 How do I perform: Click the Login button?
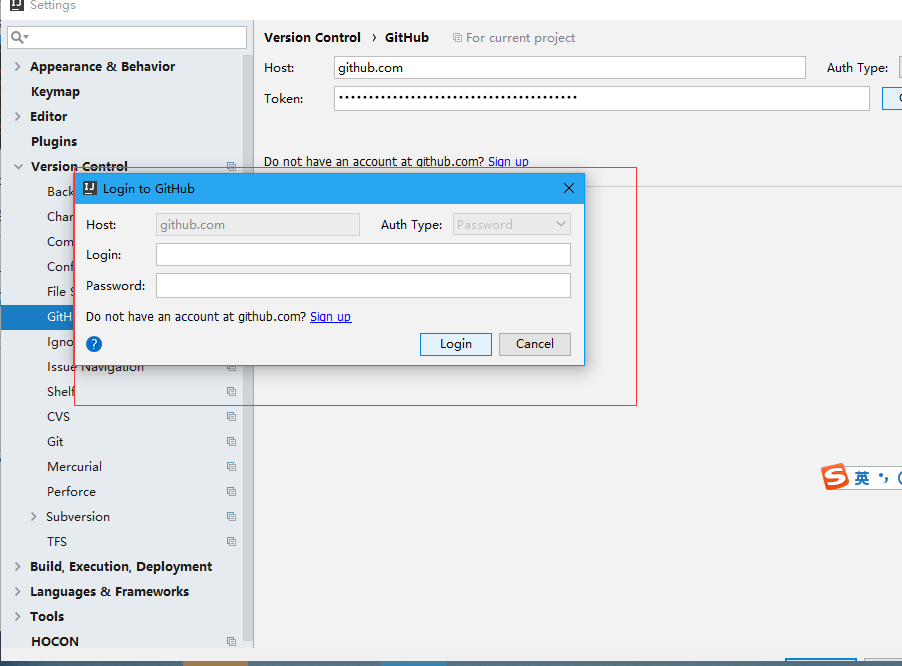[456, 344]
